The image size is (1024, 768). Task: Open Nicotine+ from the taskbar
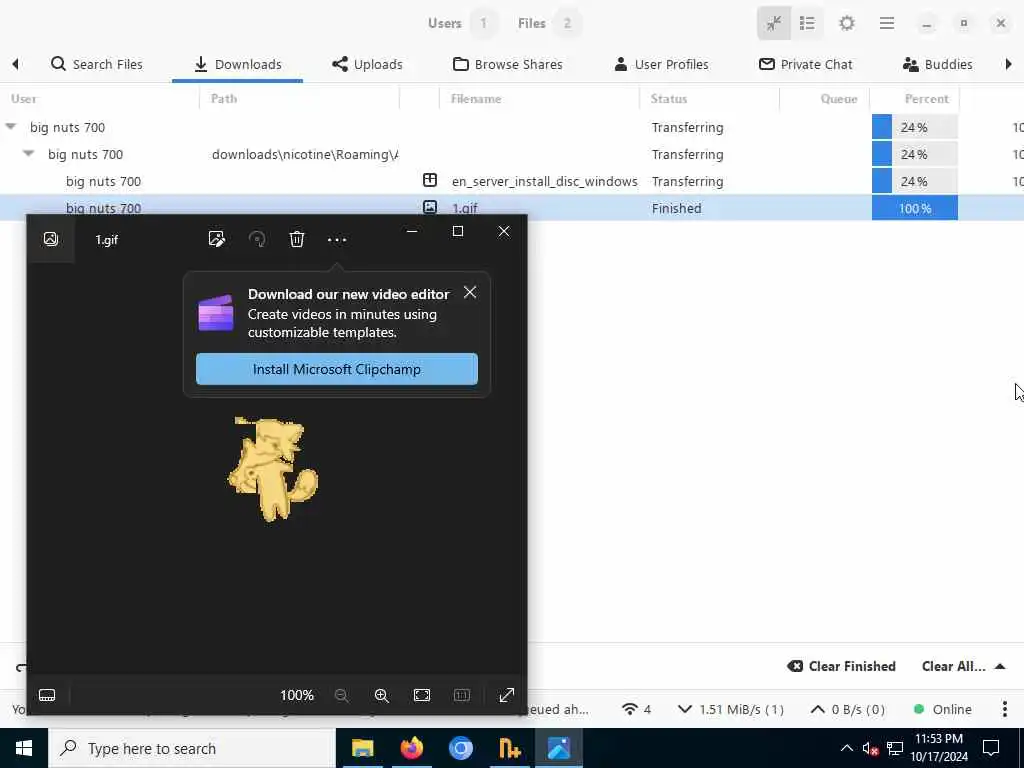pos(509,748)
